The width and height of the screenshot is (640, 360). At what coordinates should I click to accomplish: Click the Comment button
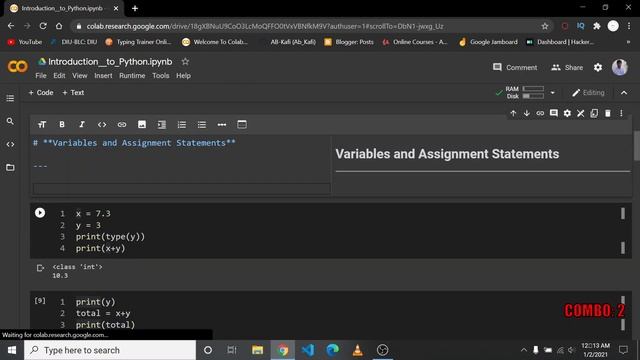(515, 67)
